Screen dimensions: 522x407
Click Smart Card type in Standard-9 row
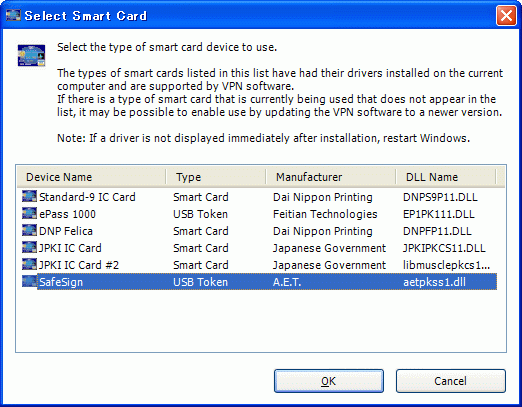pos(201,197)
